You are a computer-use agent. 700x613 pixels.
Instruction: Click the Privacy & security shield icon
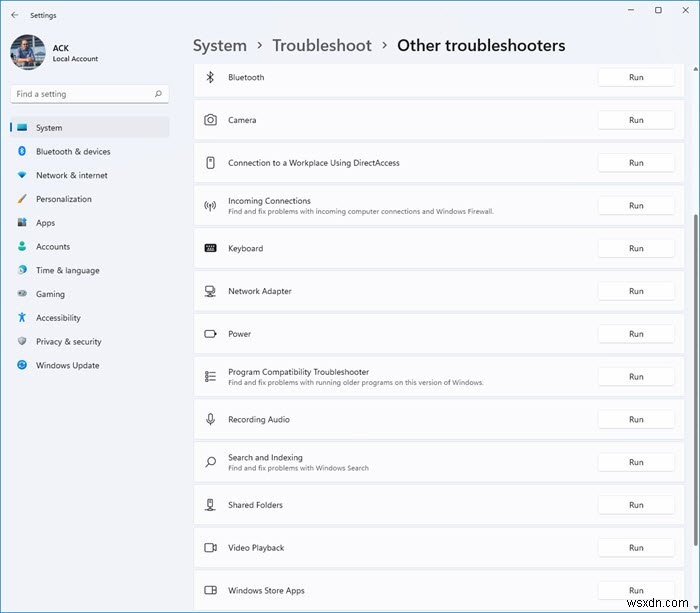(x=22, y=341)
